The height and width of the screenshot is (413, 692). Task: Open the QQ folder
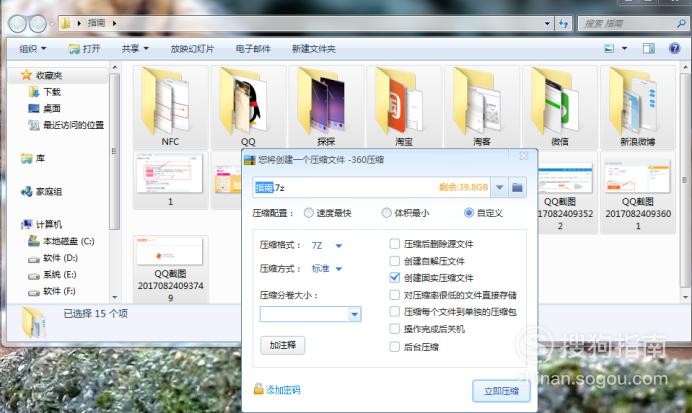coord(248,107)
